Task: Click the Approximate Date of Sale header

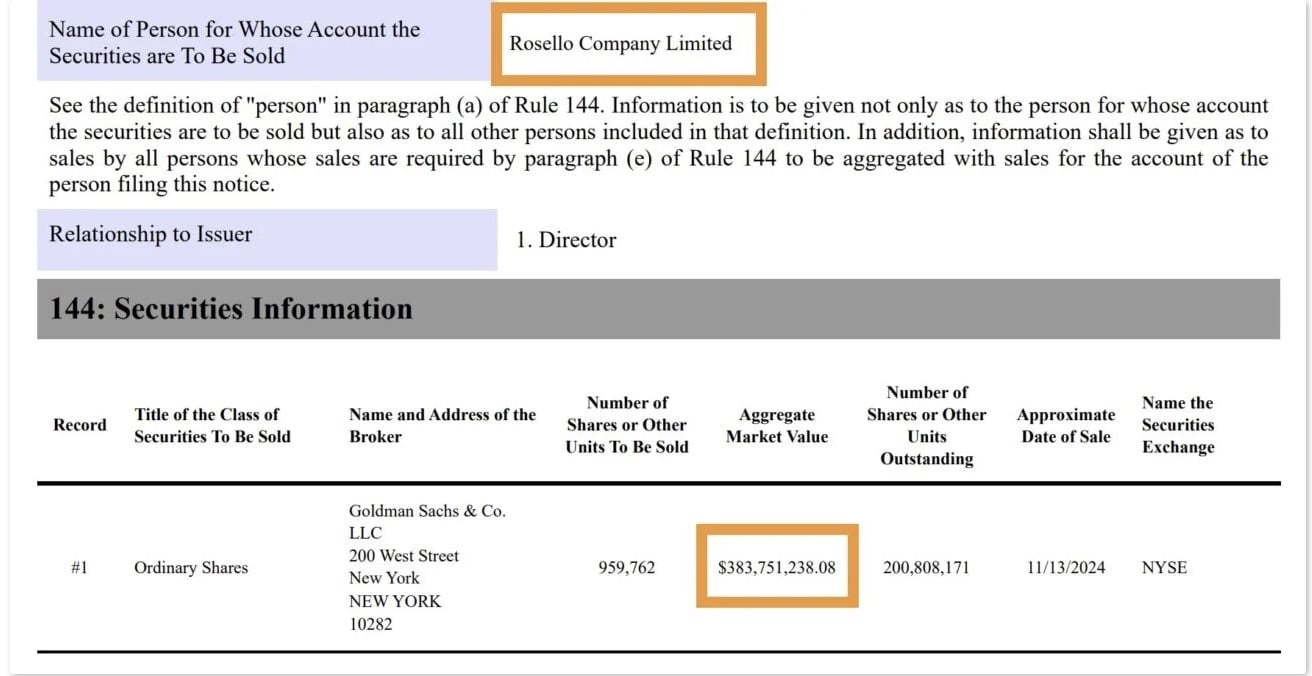Action: (x=1066, y=425)
